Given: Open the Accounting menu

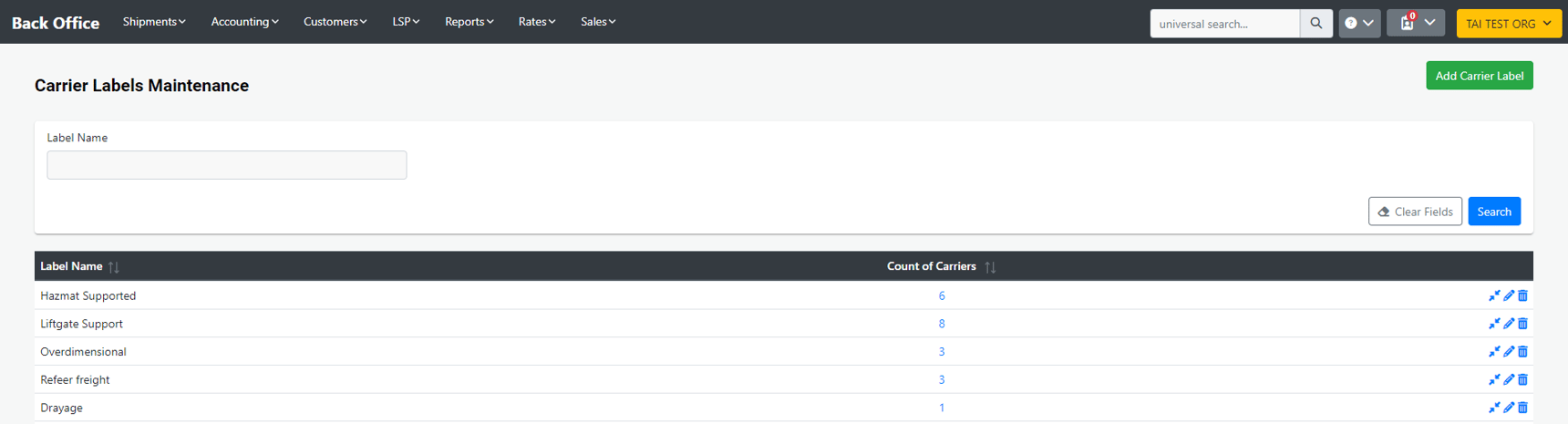Looking at the screenshot, I should pos(244,22).
